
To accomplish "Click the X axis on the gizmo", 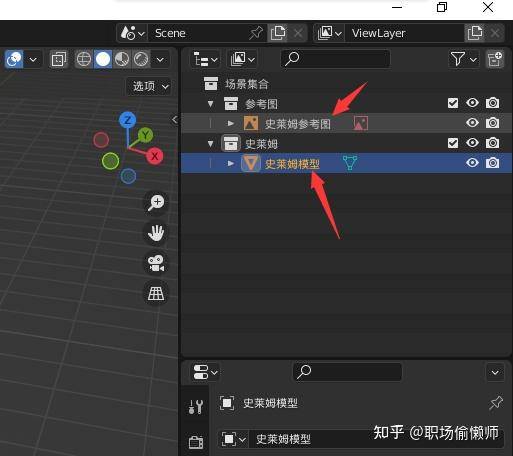I will click(x=154, y=156).
